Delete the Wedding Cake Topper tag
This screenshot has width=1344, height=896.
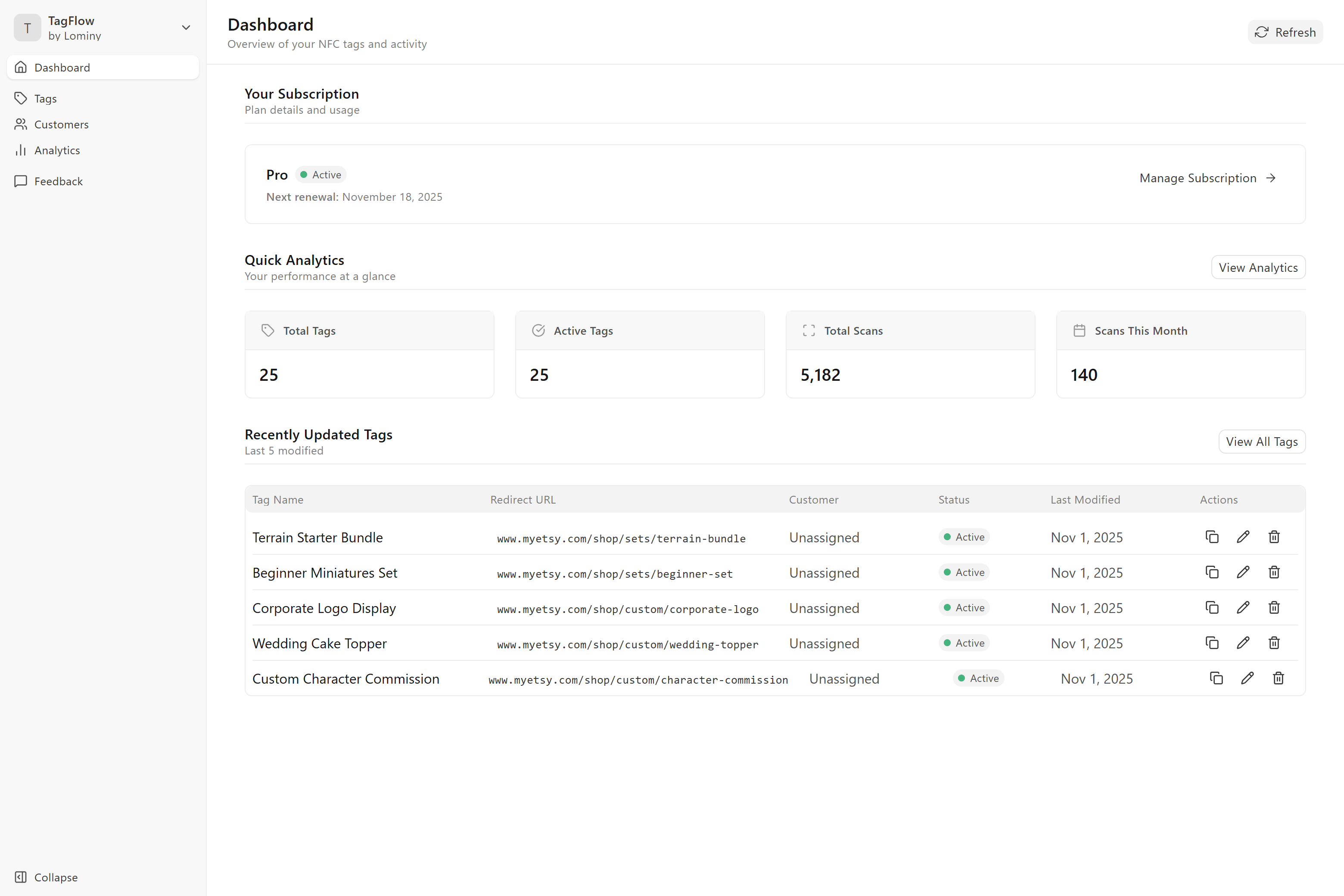1274,643
